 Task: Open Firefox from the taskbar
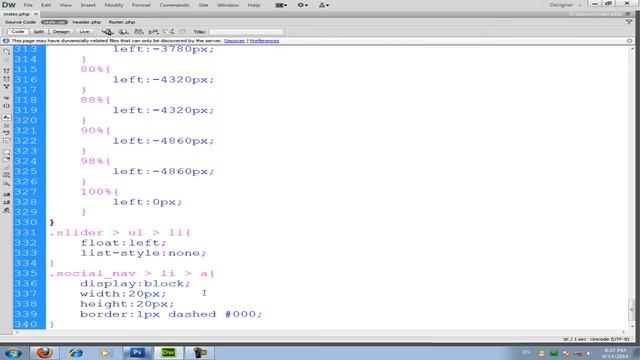pos(44,353)
